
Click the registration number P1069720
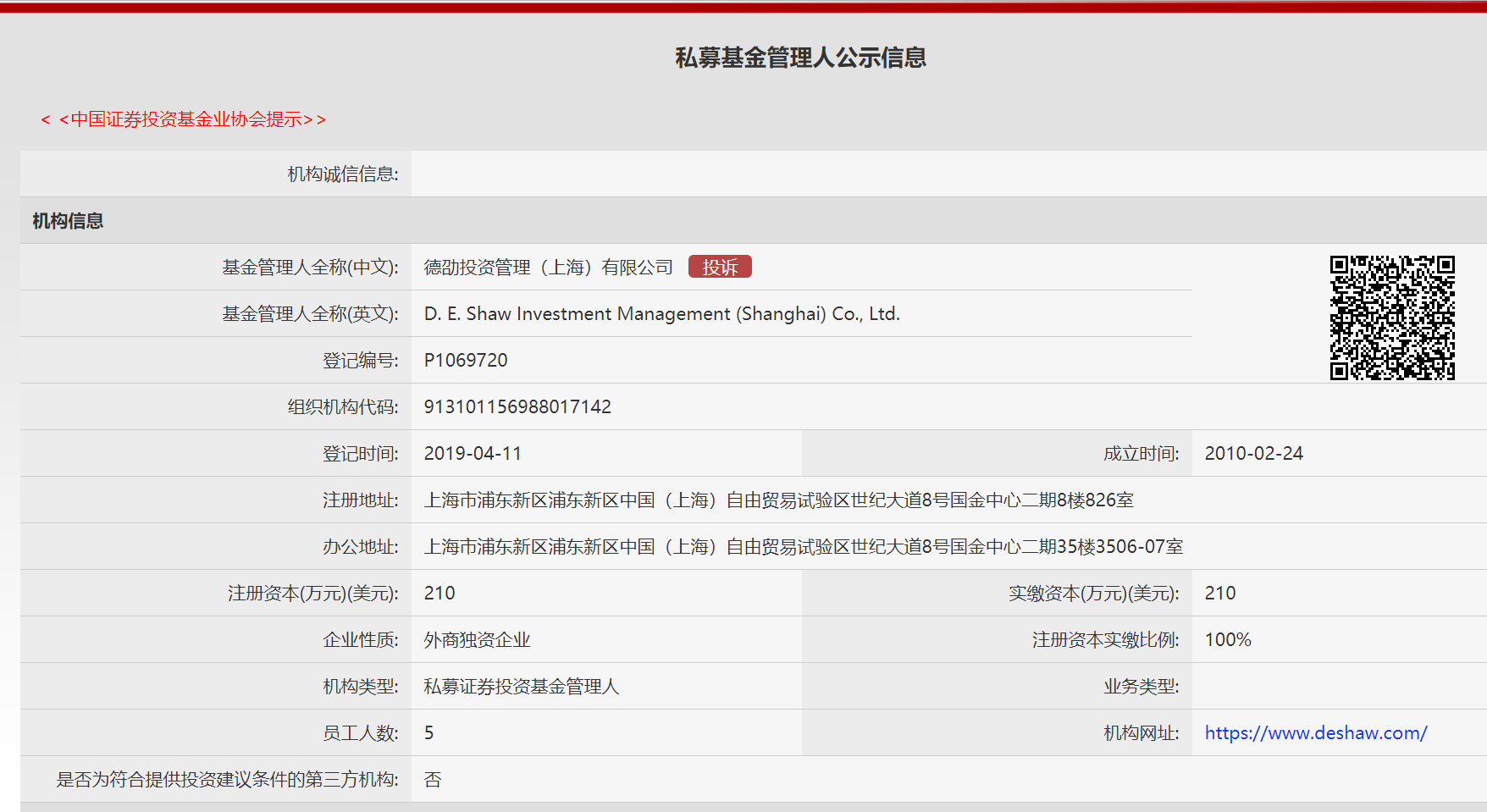point(466,361)
